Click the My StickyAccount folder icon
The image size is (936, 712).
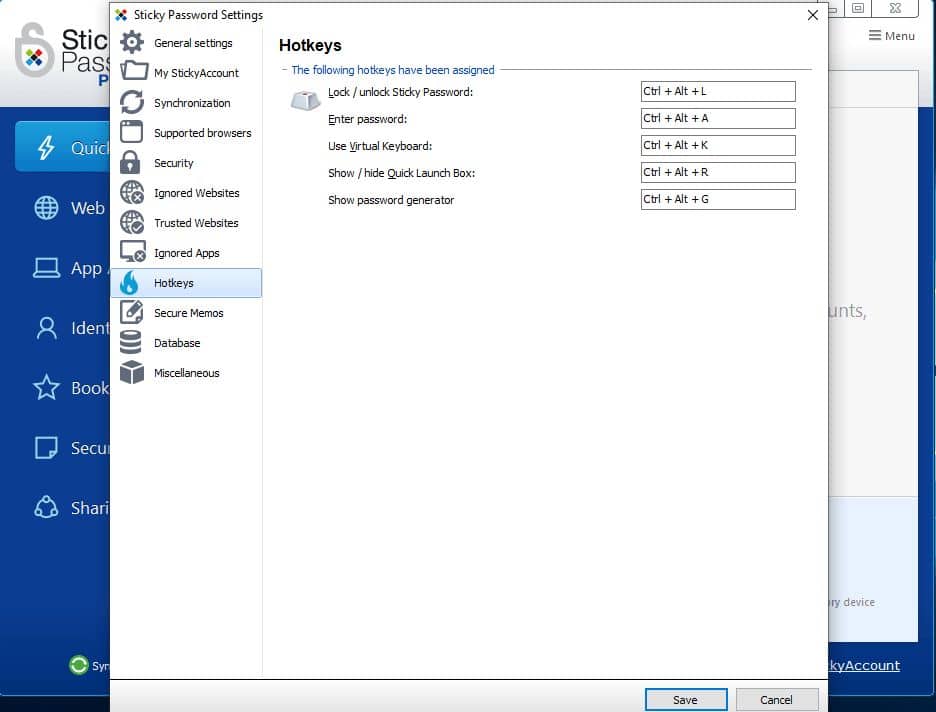(134, 71)
